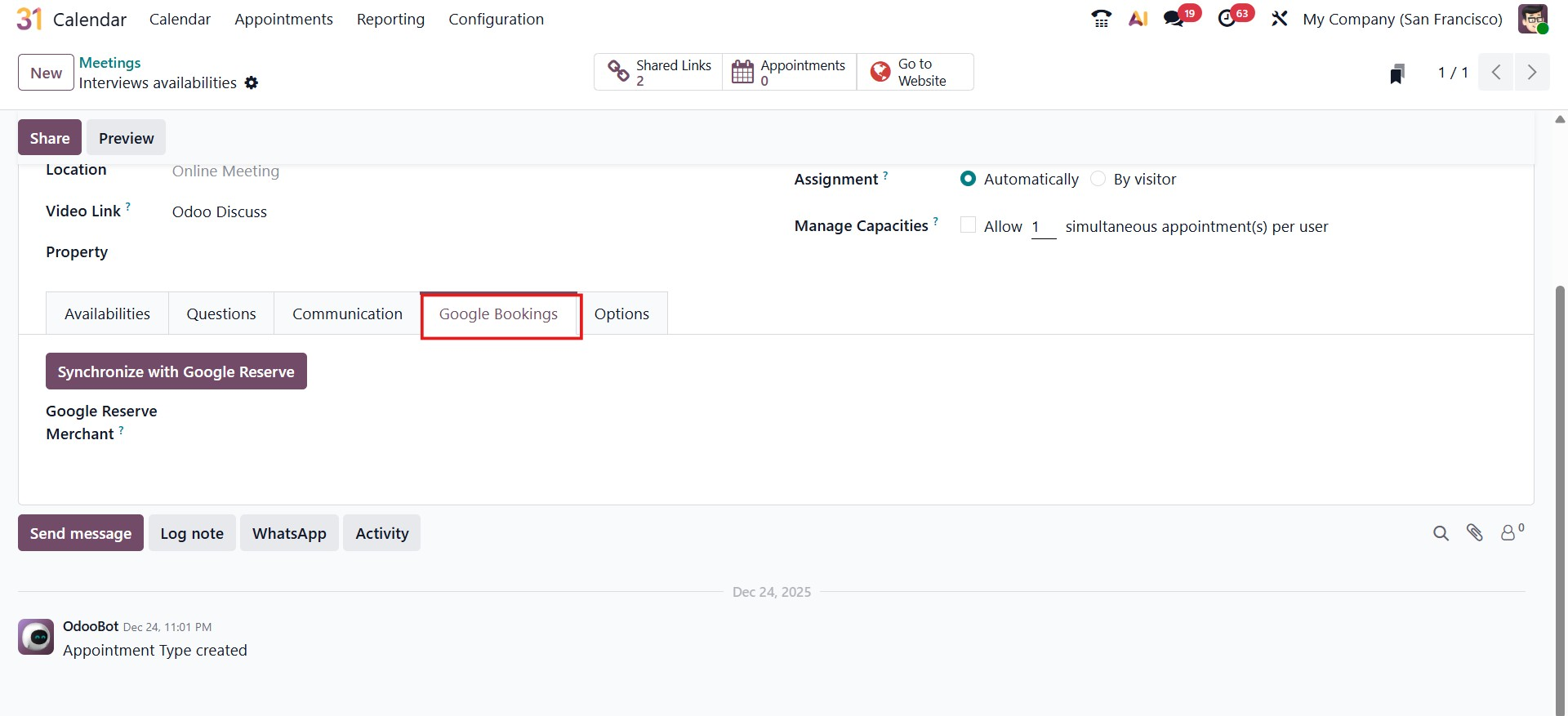The image size is (1568, 716).
Task: Open the VoIP phone icon
Action: pyautogui.click(x=1101, y=19)
